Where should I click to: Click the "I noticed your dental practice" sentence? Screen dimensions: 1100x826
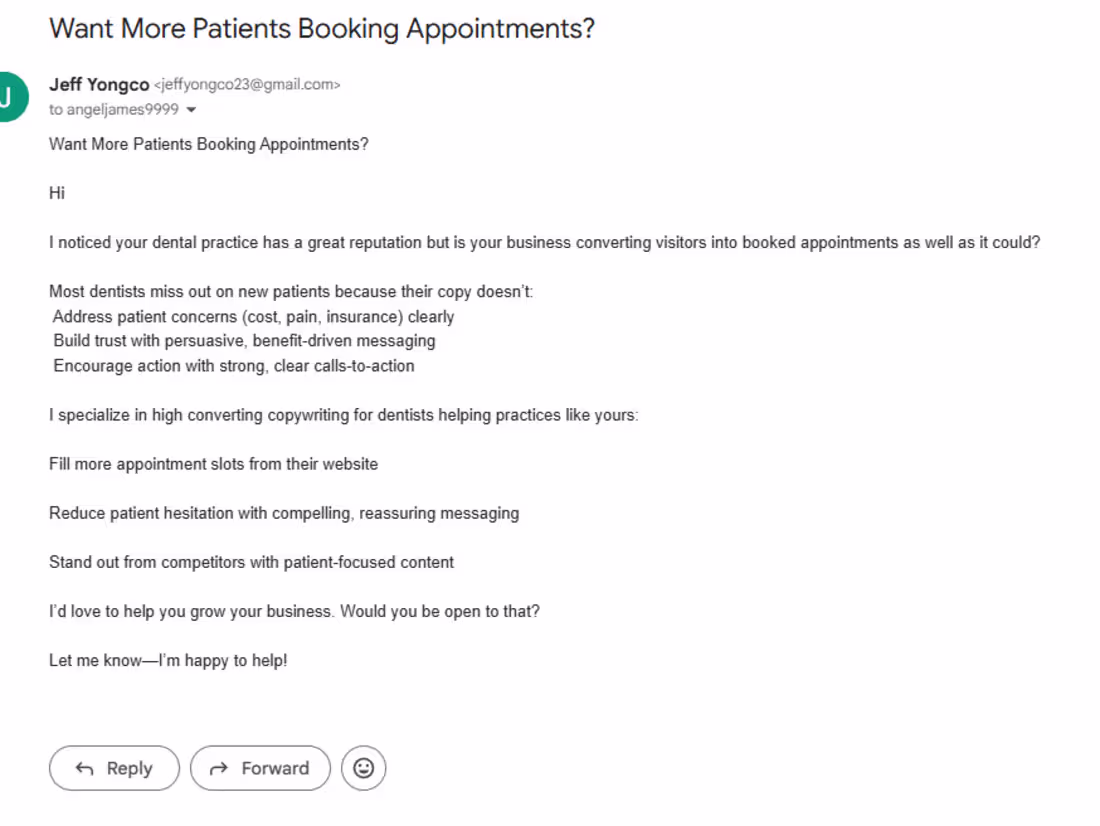pyautogui.click(x=545, y=243)
